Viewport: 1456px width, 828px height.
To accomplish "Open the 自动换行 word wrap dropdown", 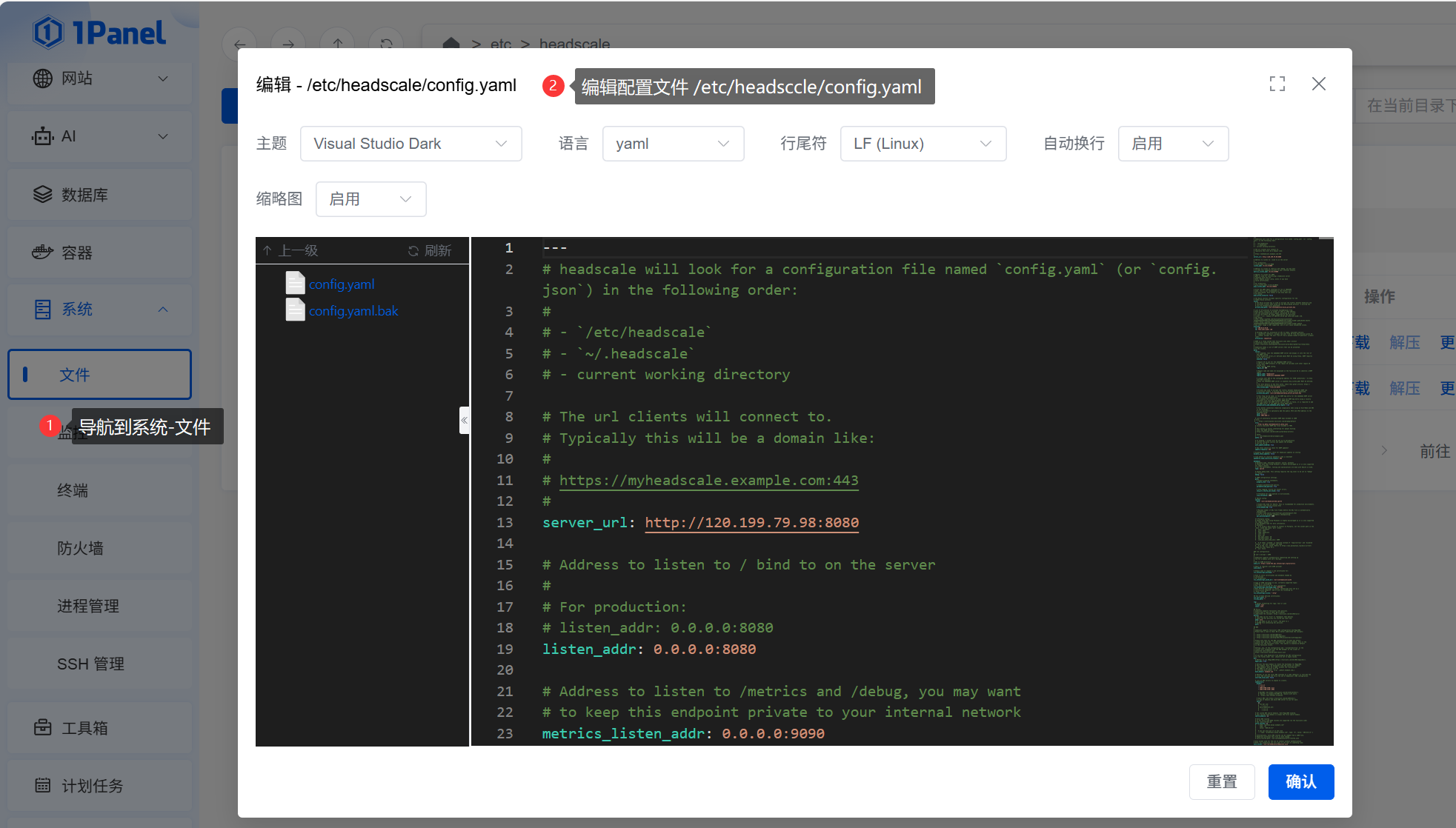I will [x=1173, y=144].
